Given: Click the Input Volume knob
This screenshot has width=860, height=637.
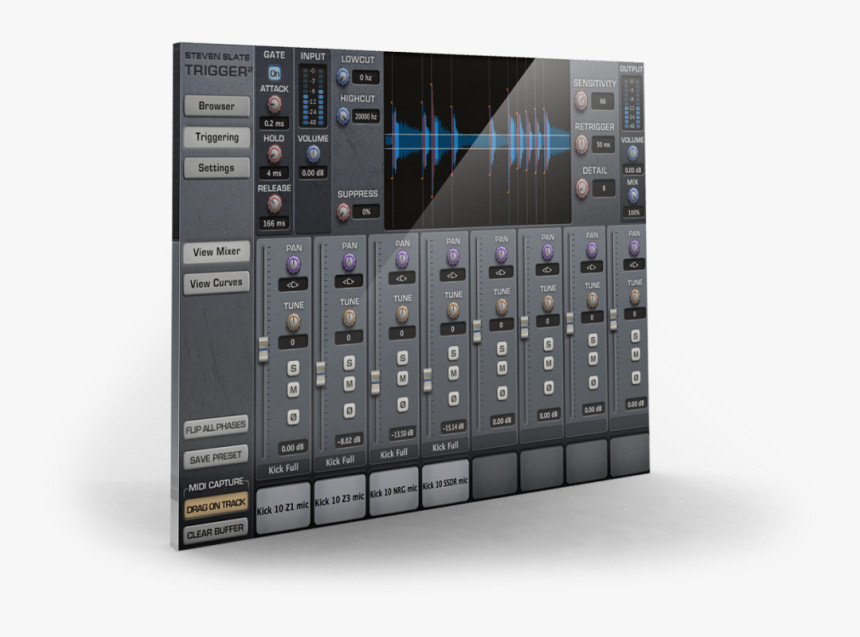Looking at the screenshot, I should (313, 154).
